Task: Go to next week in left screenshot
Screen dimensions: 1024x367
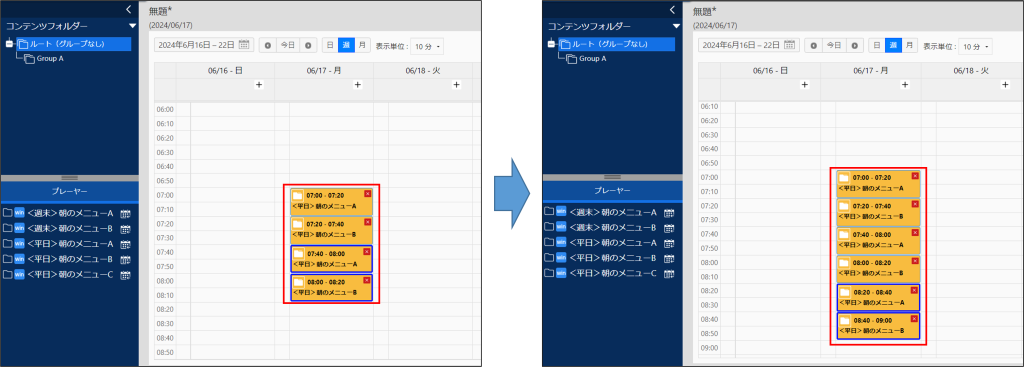Action: [x=308, y=45]
